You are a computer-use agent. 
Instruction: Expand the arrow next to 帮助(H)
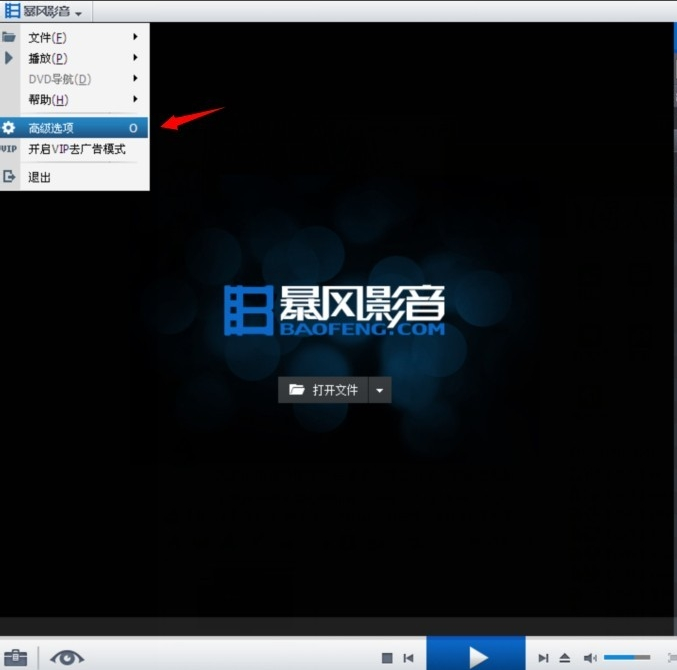pos(135,99)
